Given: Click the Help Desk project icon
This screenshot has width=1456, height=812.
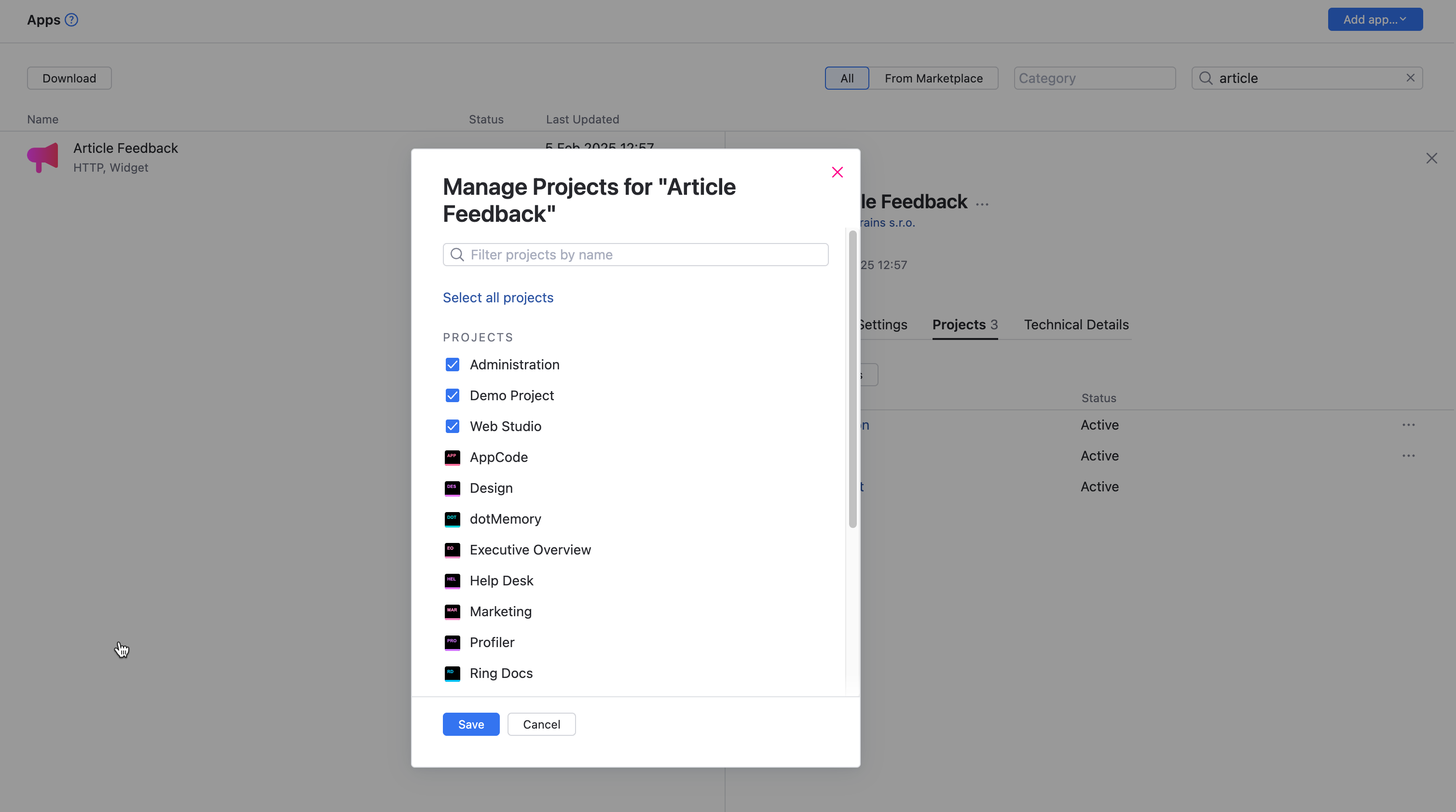Looking at the screenshot, I should point(452,581).
